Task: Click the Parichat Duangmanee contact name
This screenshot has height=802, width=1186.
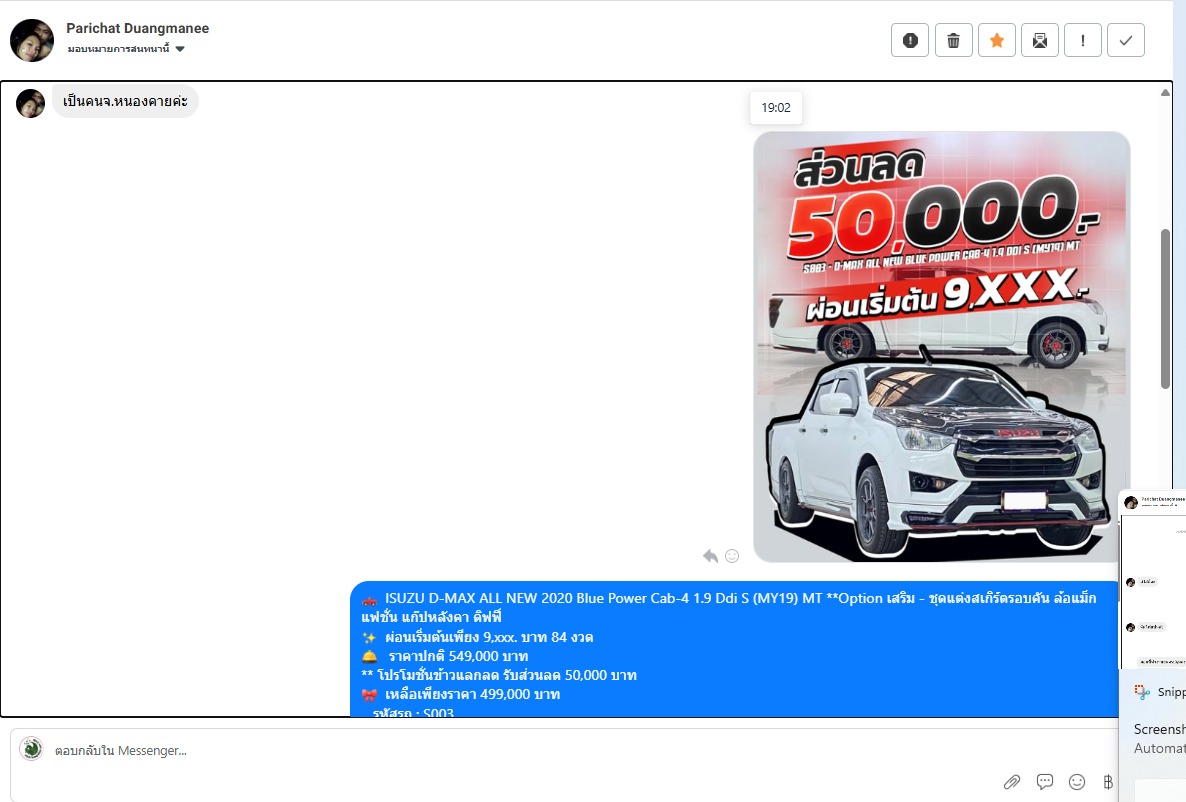Action: 138,28
